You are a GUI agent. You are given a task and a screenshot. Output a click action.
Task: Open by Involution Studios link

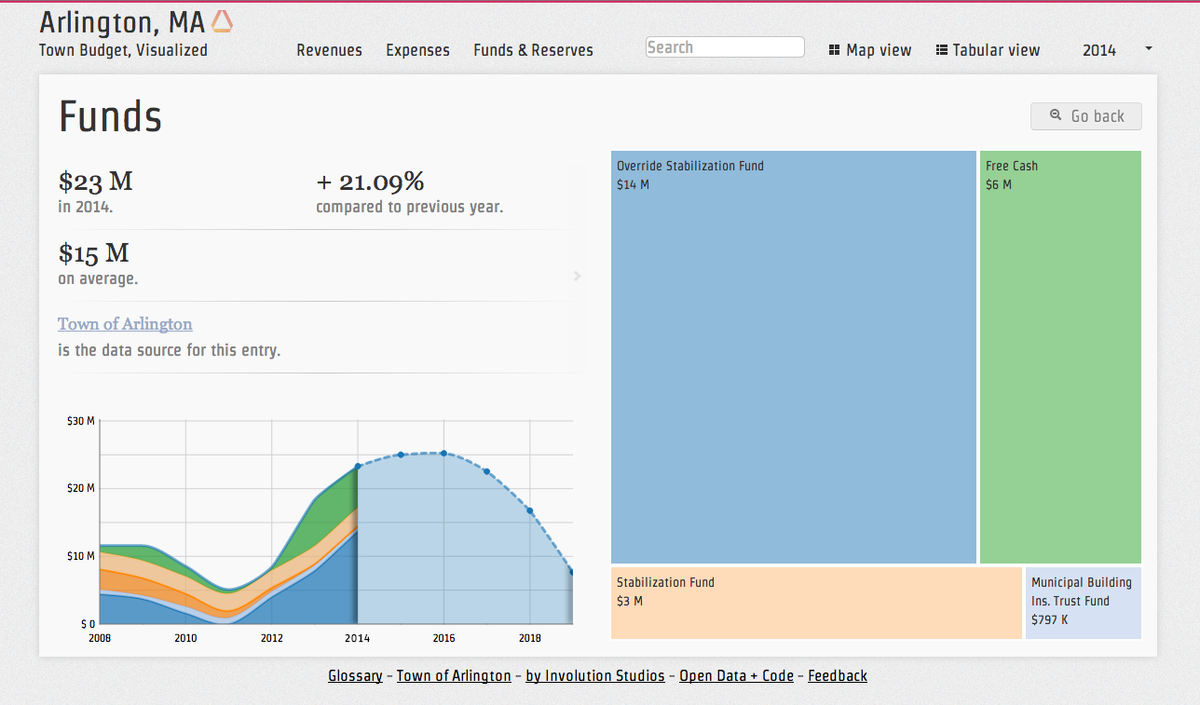pos(595,676)
